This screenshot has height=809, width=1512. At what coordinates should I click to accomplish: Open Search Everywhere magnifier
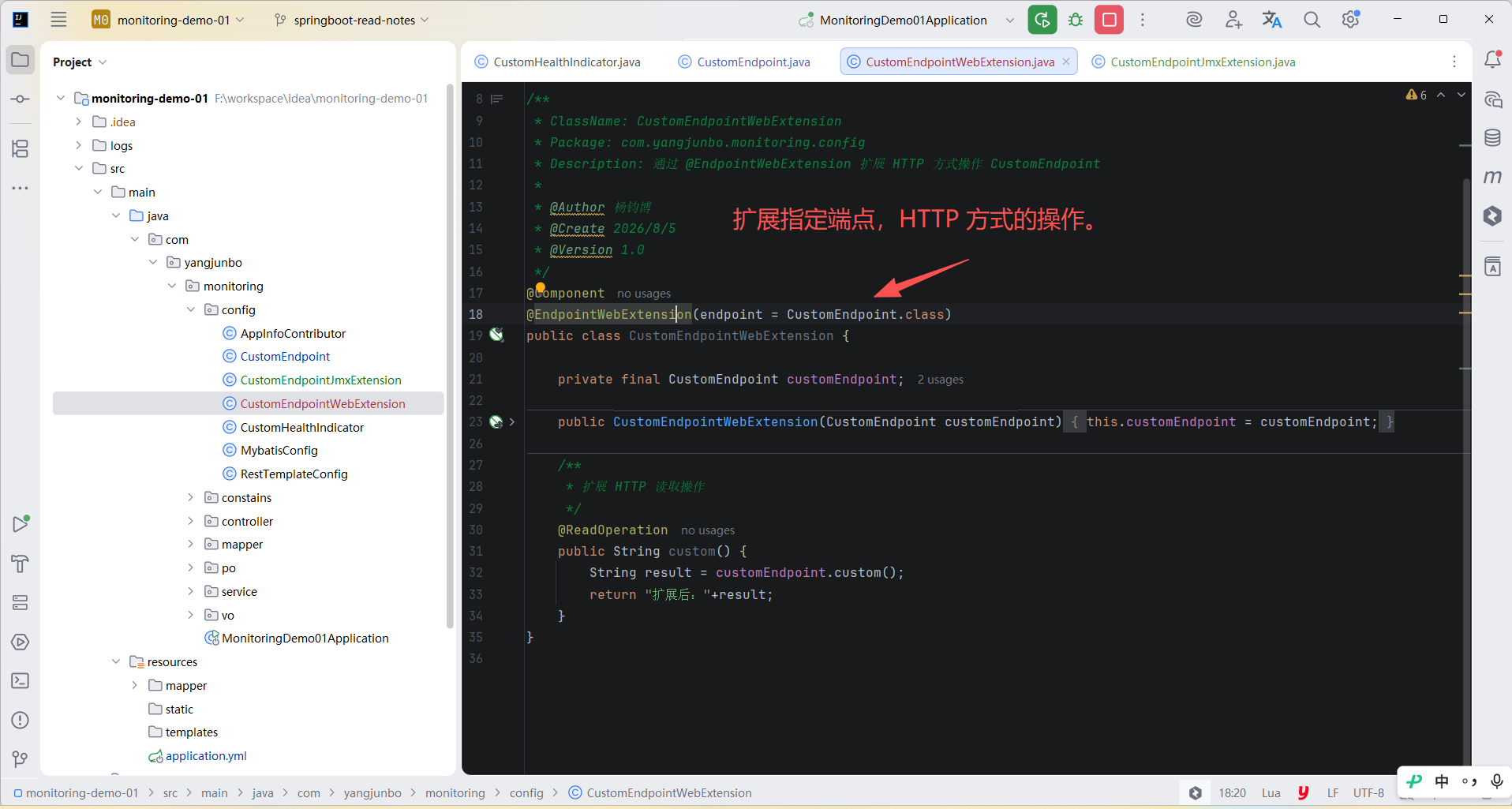pos(1312,20)
